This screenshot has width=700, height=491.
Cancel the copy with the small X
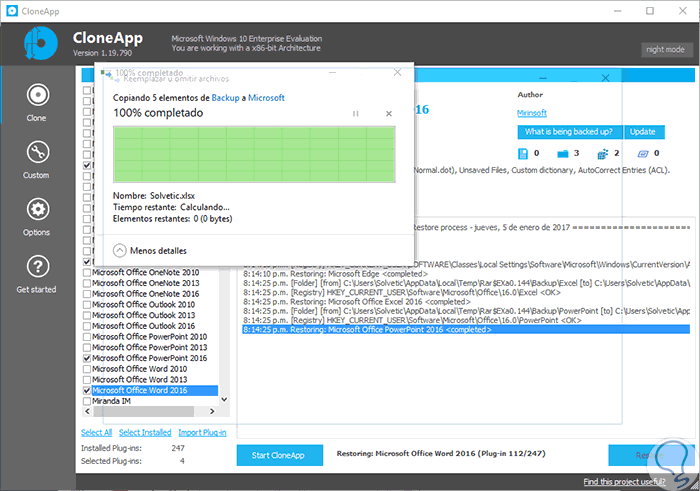tap(389, 114)
